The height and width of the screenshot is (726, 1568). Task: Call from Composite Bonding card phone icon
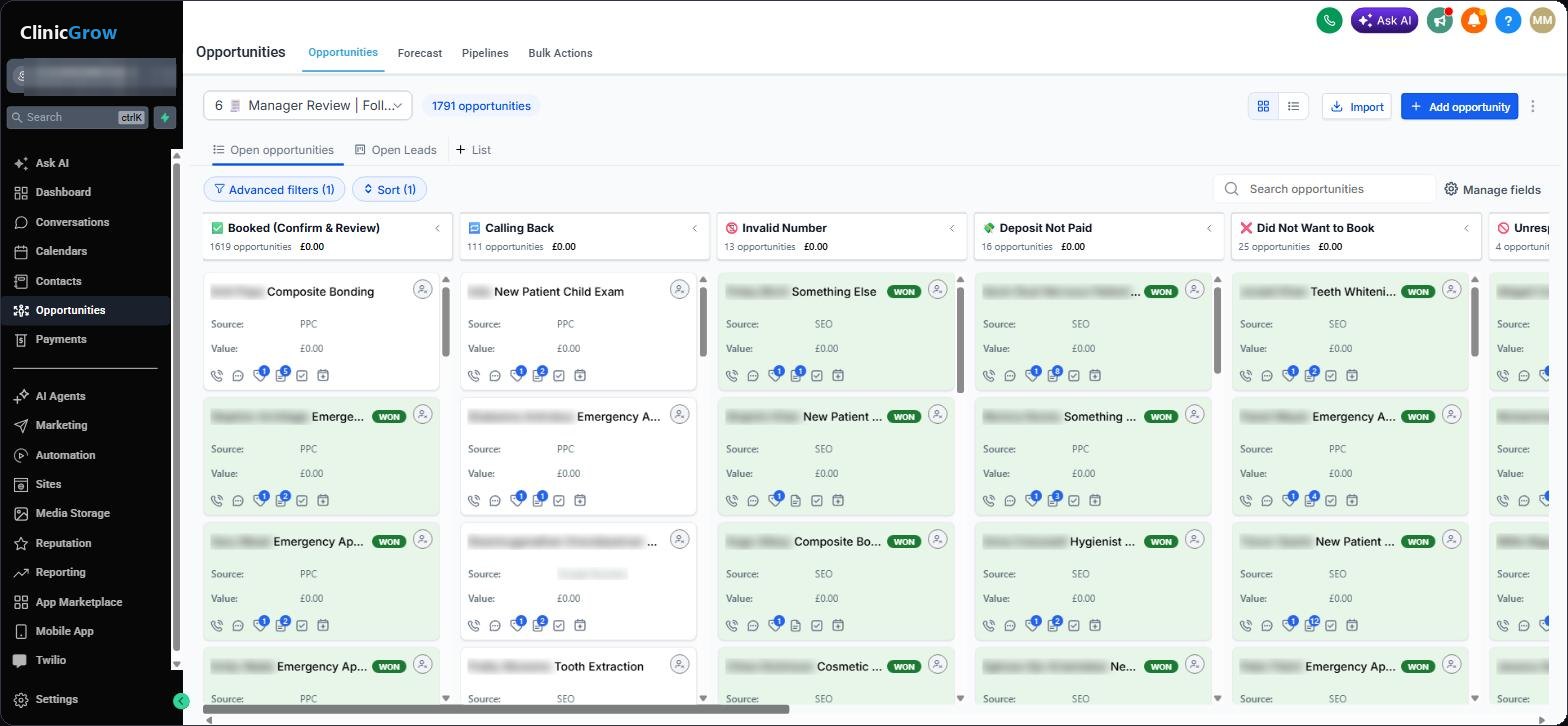[217, 376]
